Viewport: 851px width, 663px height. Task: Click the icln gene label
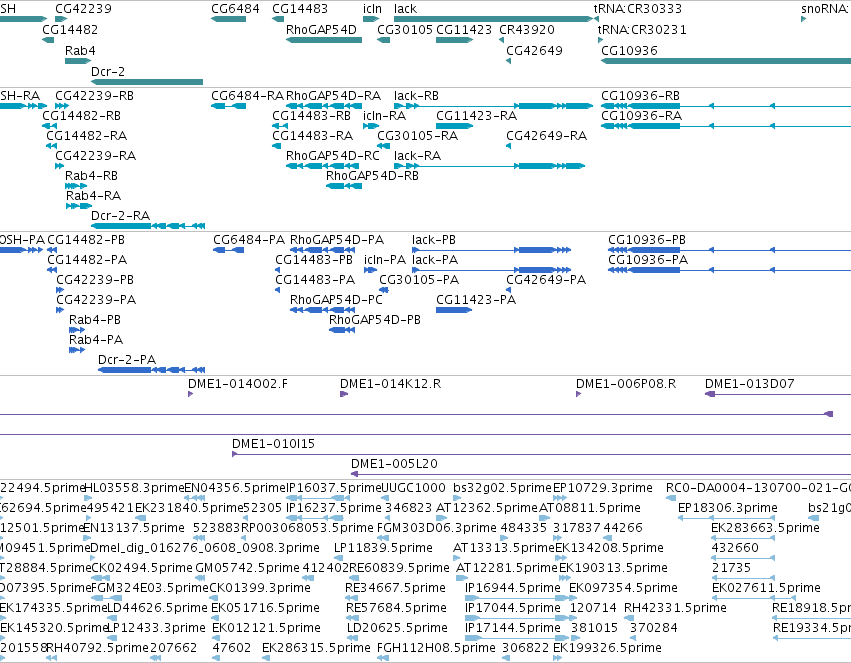[372, 9]
